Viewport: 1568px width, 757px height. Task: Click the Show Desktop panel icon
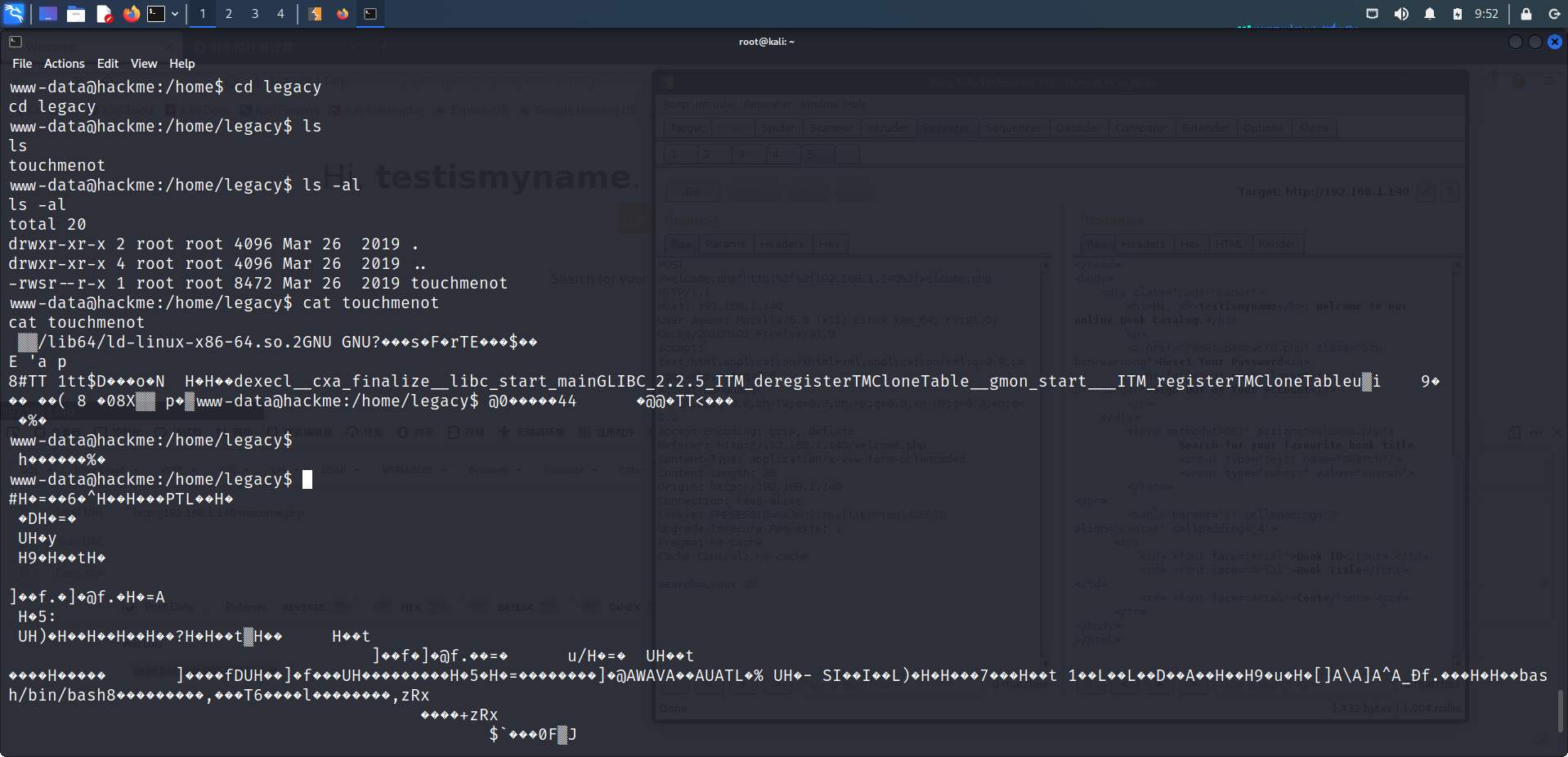48,14
